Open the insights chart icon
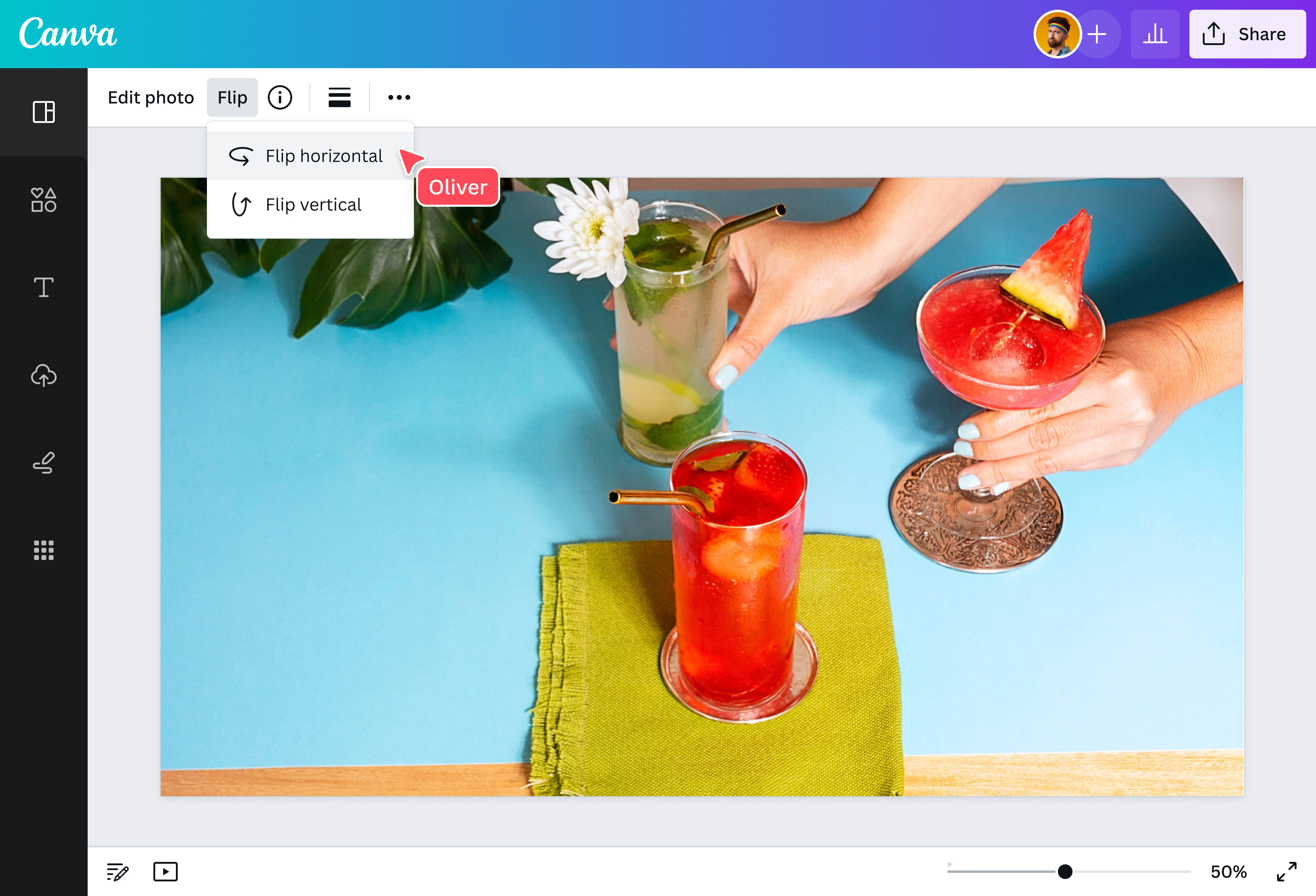 coord(1155,34)
